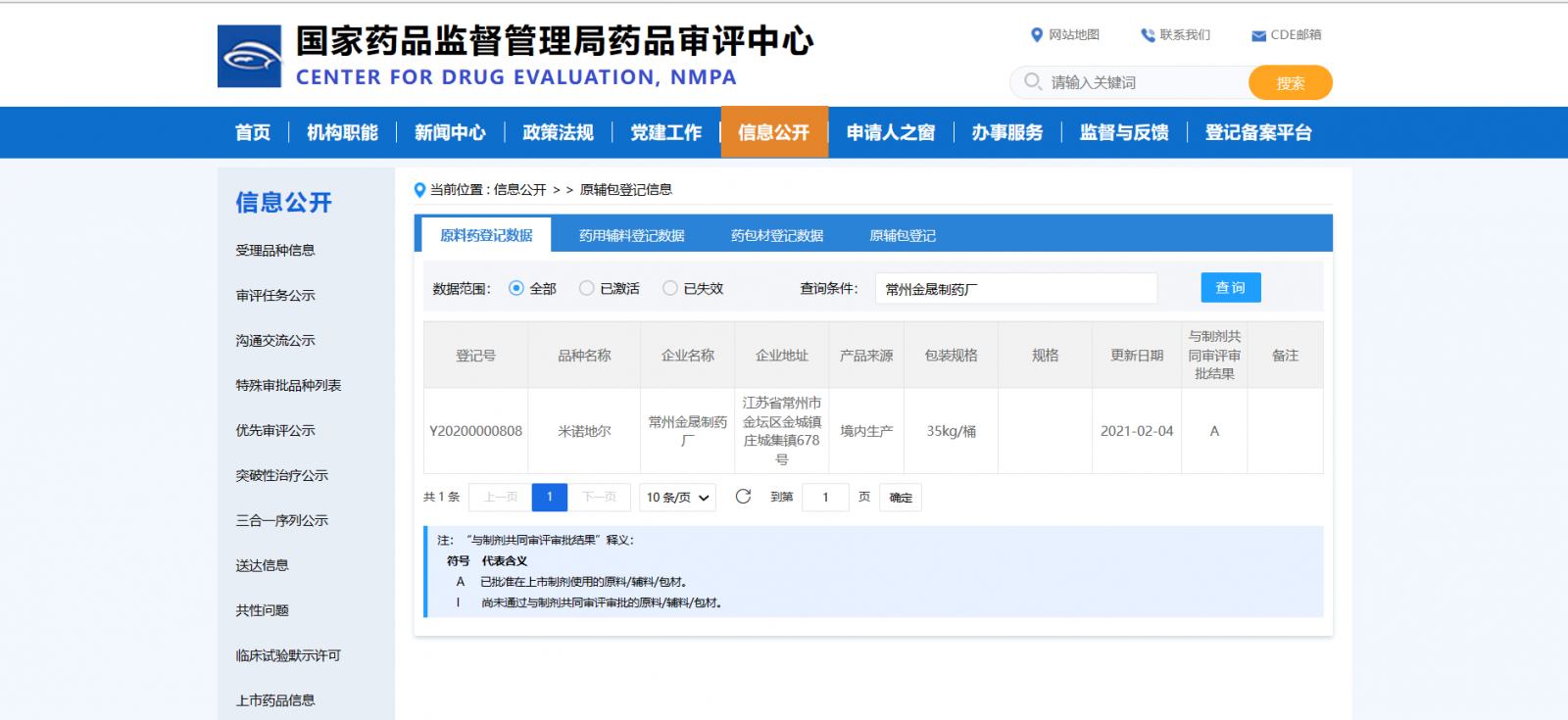The height and width of the screenshot is (720, 1568).
Task: Click the CDE logo icon
Action: coord(249,57)
